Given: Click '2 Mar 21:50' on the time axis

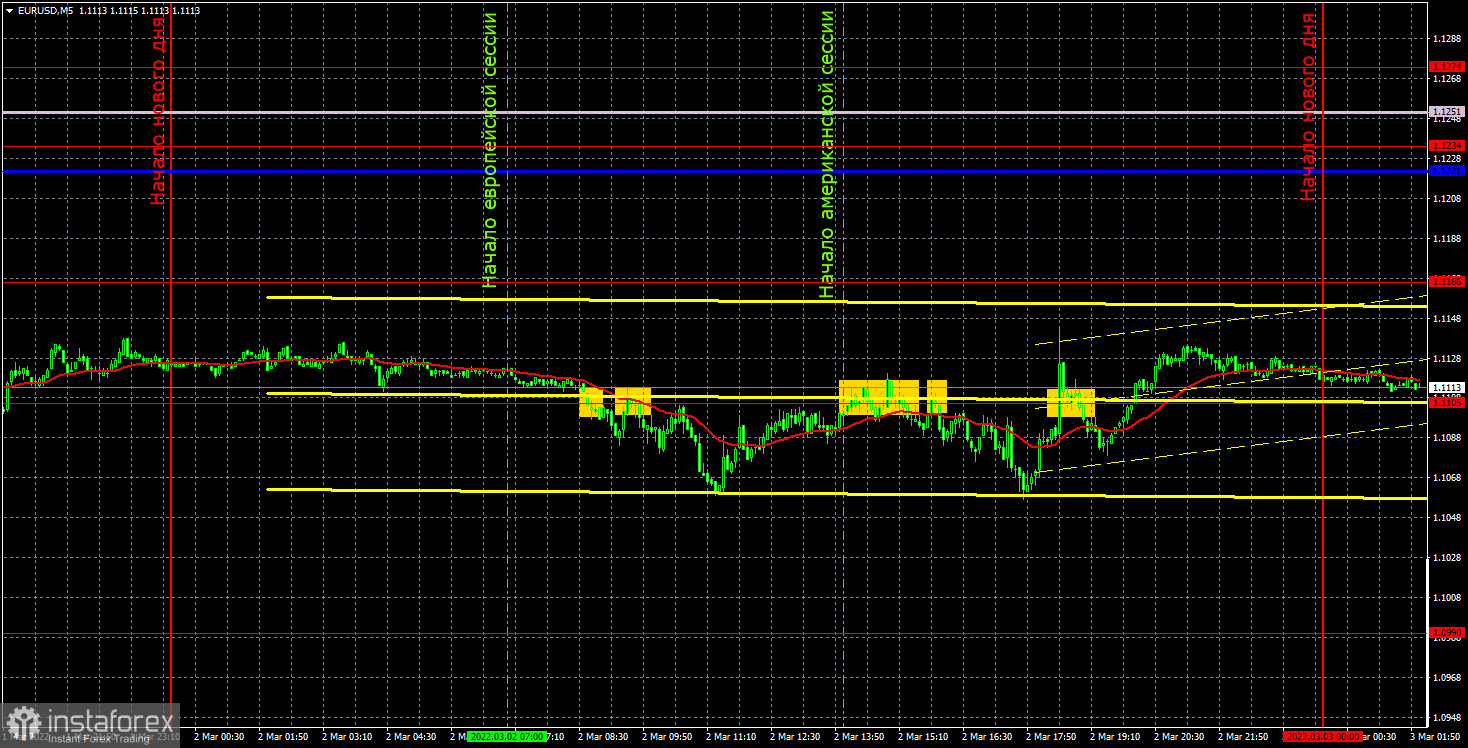Looking at the screenshot, I should tap(1243, 736).
